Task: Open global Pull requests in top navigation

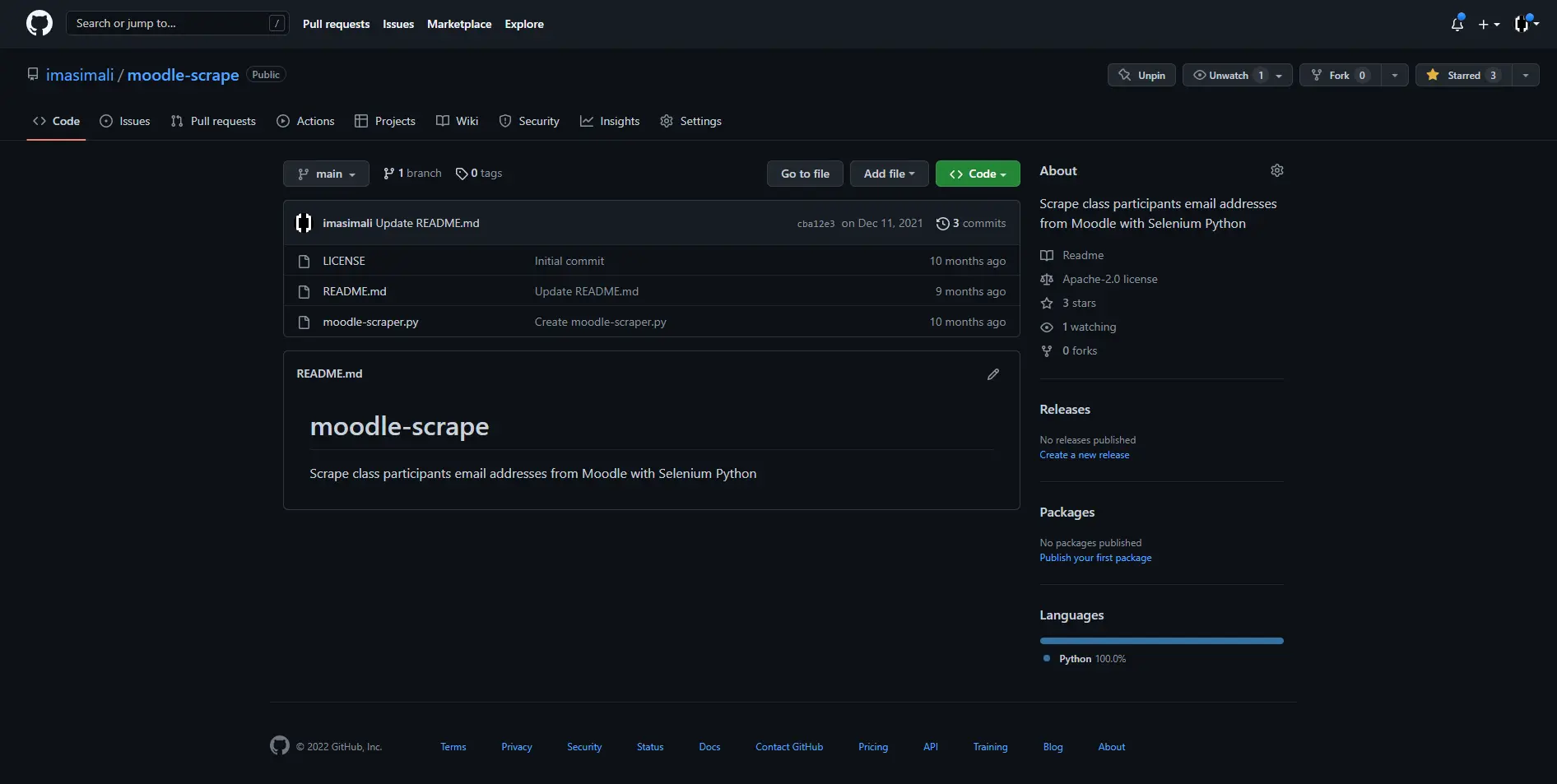Action: tap(336, 24)
